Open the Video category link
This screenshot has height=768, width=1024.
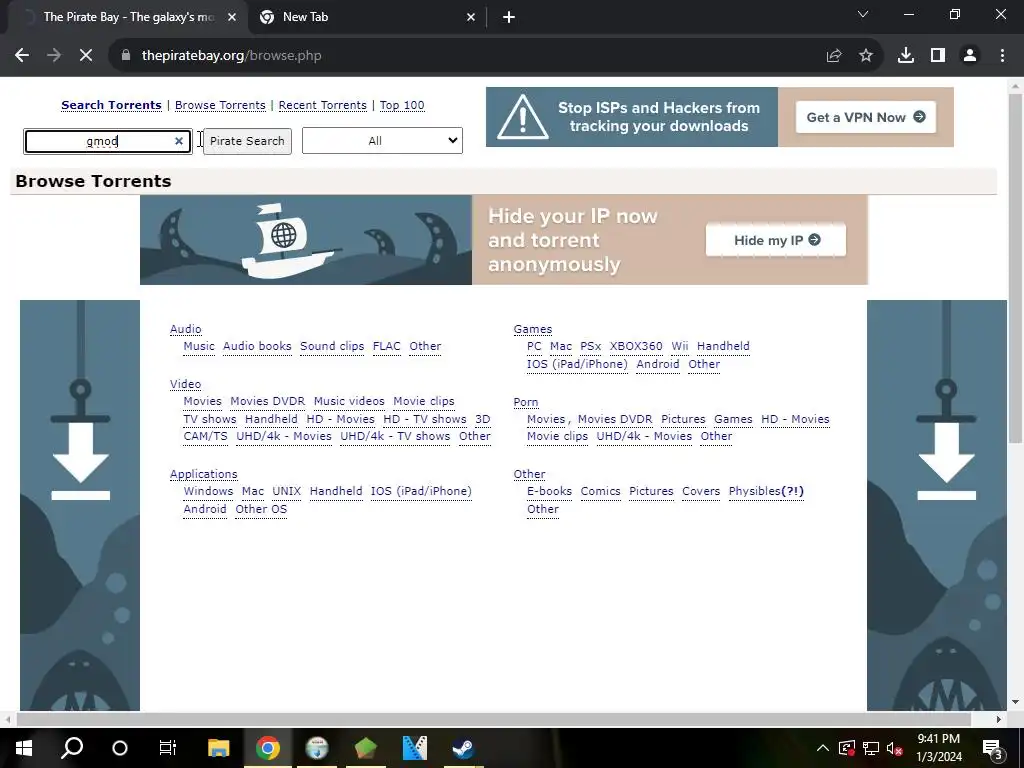click(185, 384)
